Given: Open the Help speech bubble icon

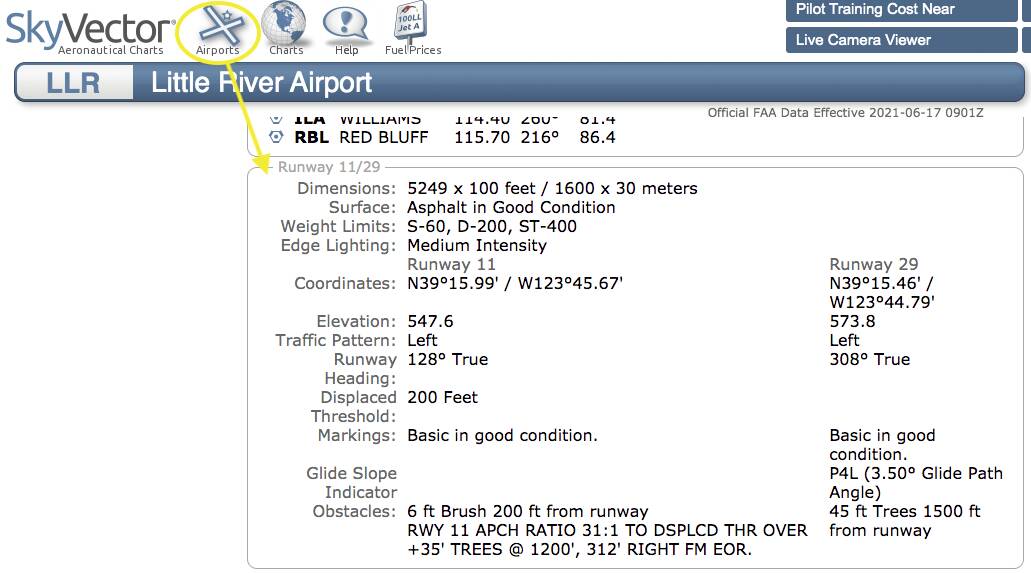Looking at the screenshot, I should (346, 25).
